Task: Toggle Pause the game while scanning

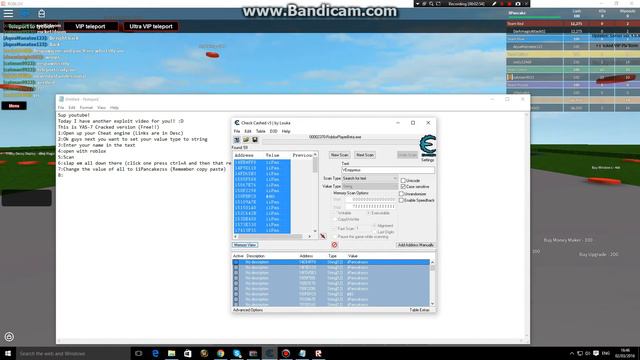Action: 336,237
